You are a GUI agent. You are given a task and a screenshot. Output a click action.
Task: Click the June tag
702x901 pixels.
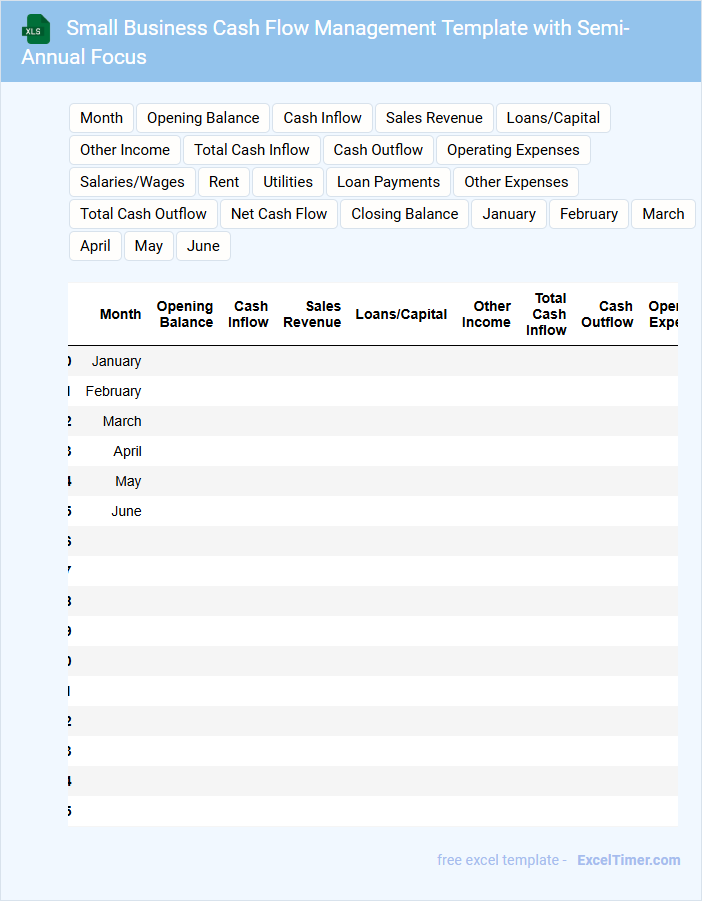[x=203, y=247]
